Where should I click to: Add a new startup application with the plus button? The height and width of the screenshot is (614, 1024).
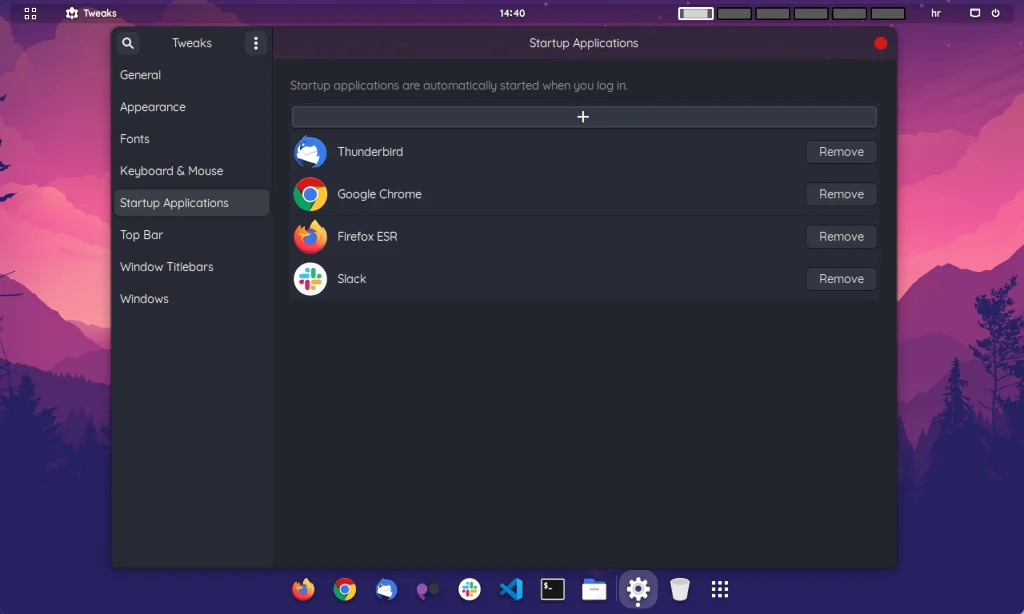click(583, 116)
